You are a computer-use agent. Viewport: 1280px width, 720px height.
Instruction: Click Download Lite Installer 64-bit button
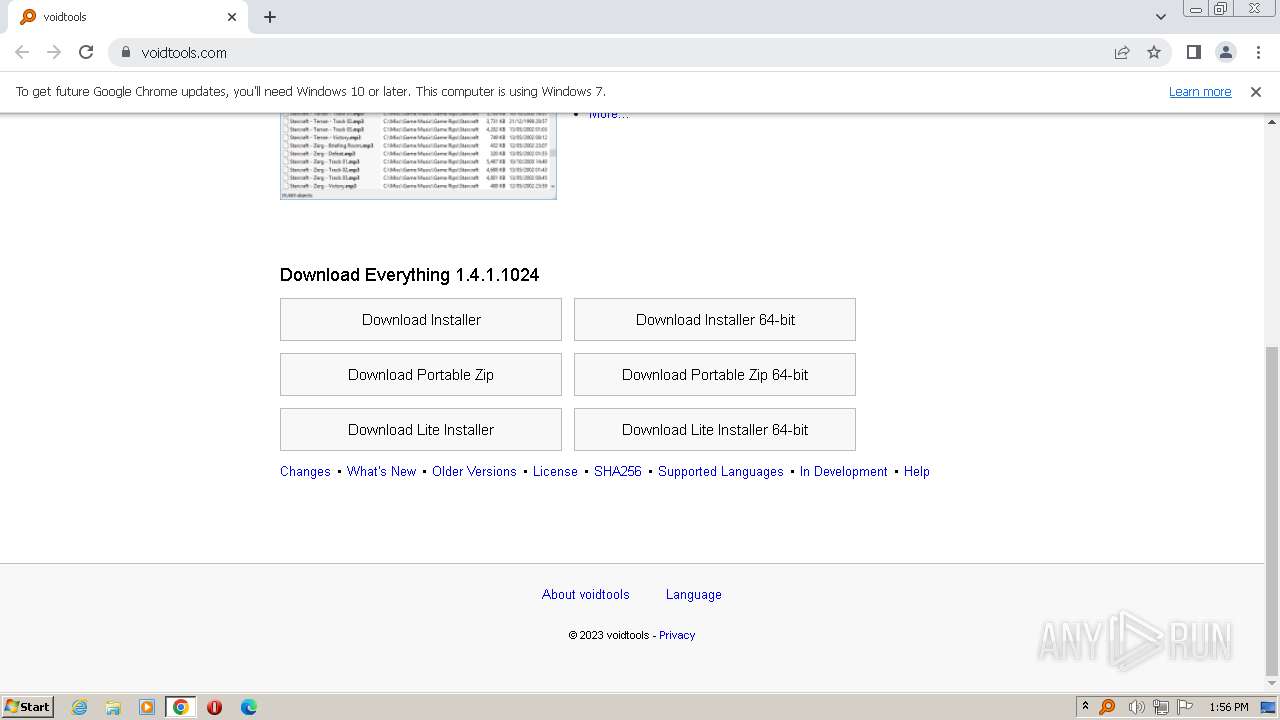[715, 430]
